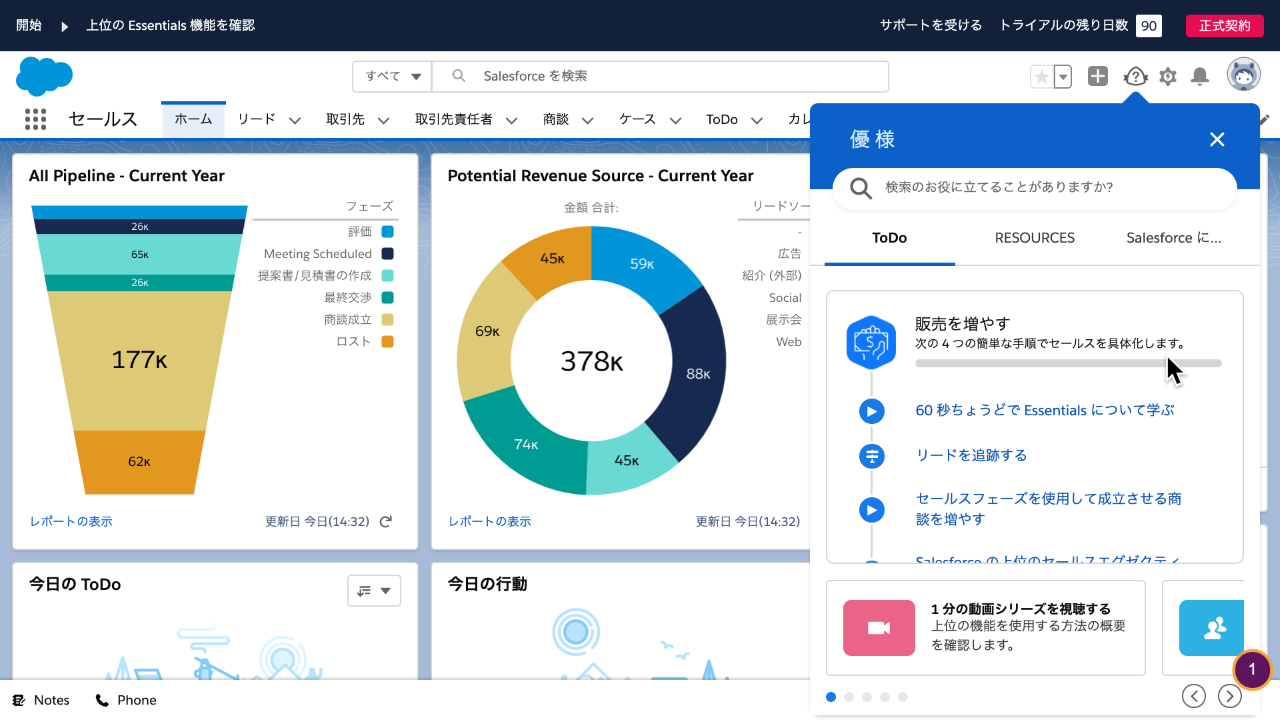This screenshot has width=1280, height=720.
Task: Play the 60-second Essentials video icon
Action: click(x=872, y=411)
